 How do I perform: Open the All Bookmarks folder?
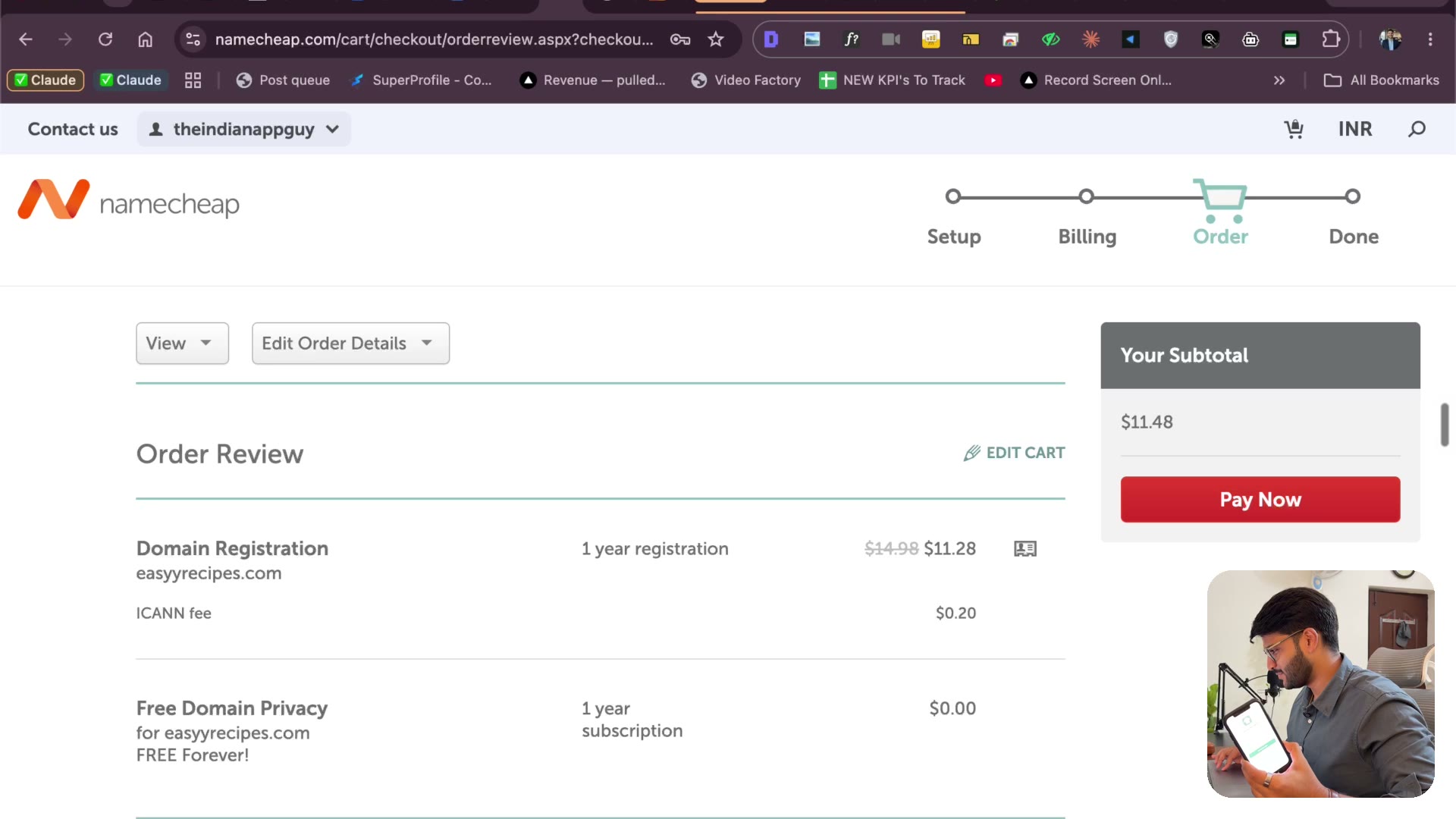point(1382,80)
